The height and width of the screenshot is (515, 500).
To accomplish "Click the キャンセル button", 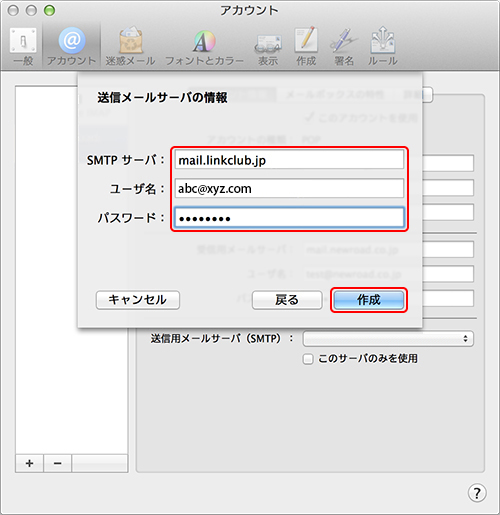I will (138, 300).
